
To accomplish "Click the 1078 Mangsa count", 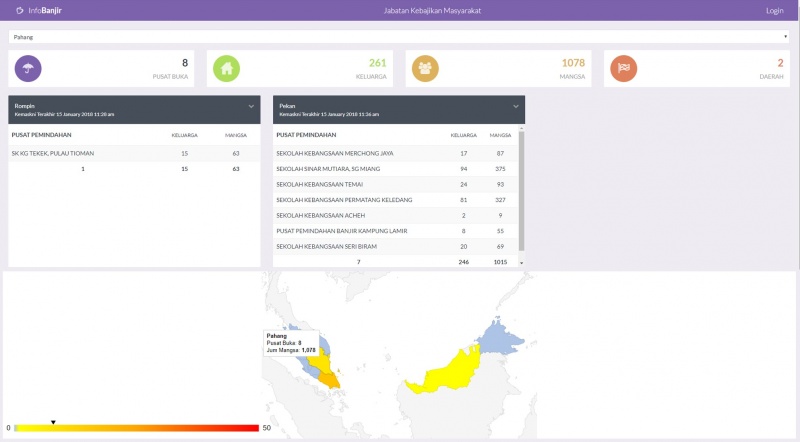I will (573, 63).
